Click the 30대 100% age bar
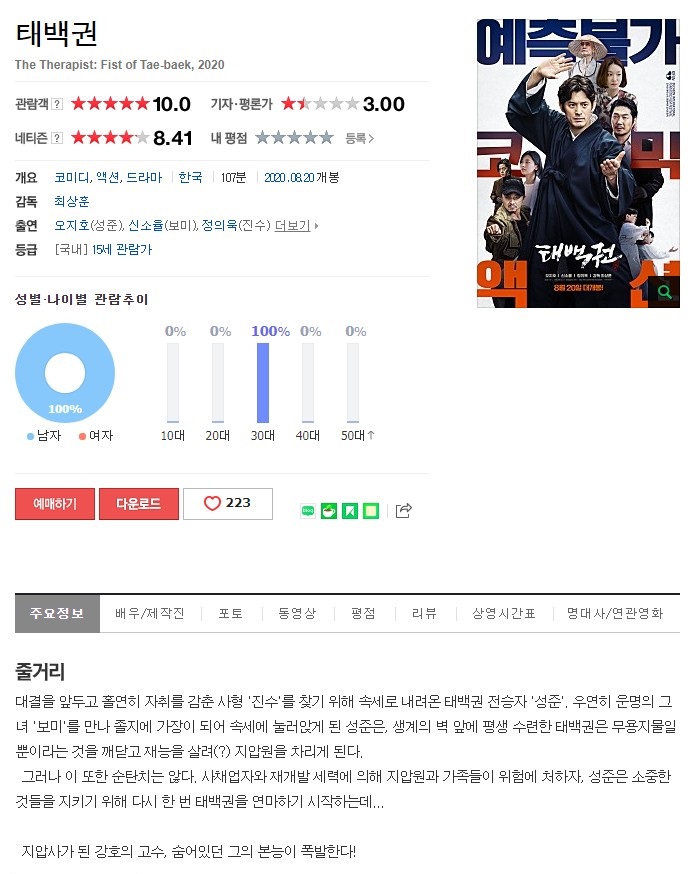 pyautogui.click(x=263, y=382)
